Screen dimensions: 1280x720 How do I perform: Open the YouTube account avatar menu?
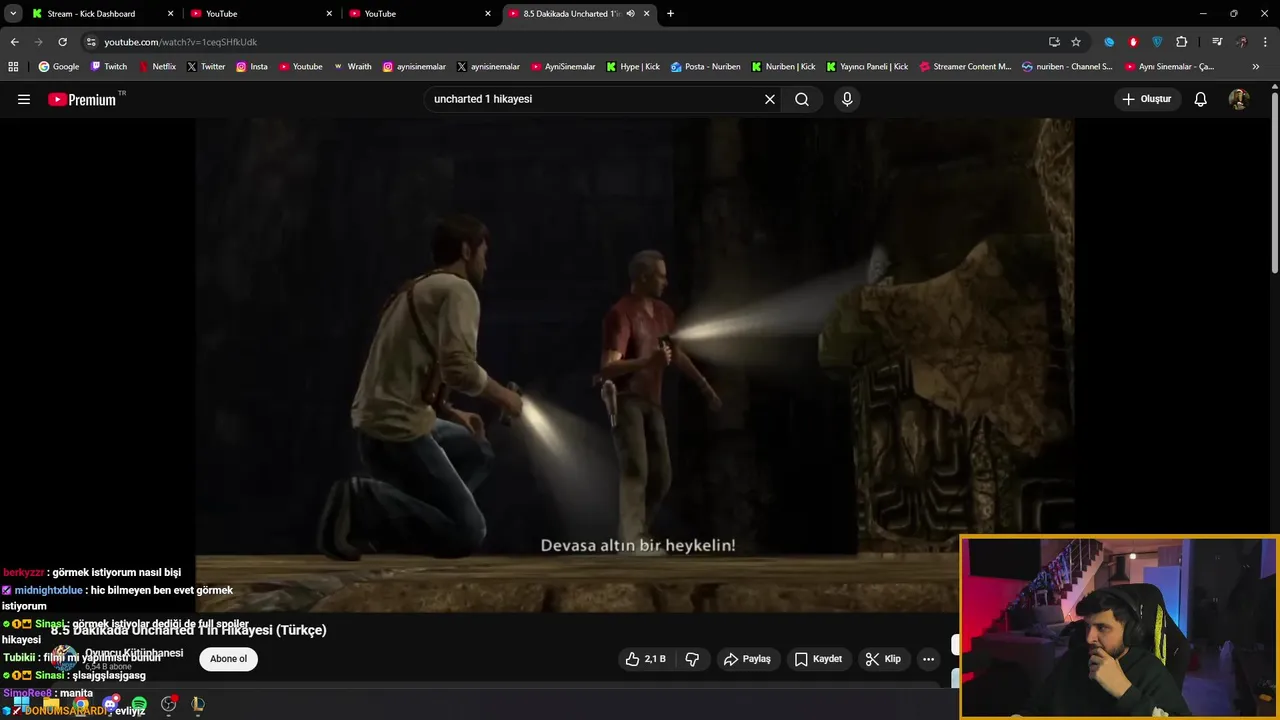coord(1239,99)
